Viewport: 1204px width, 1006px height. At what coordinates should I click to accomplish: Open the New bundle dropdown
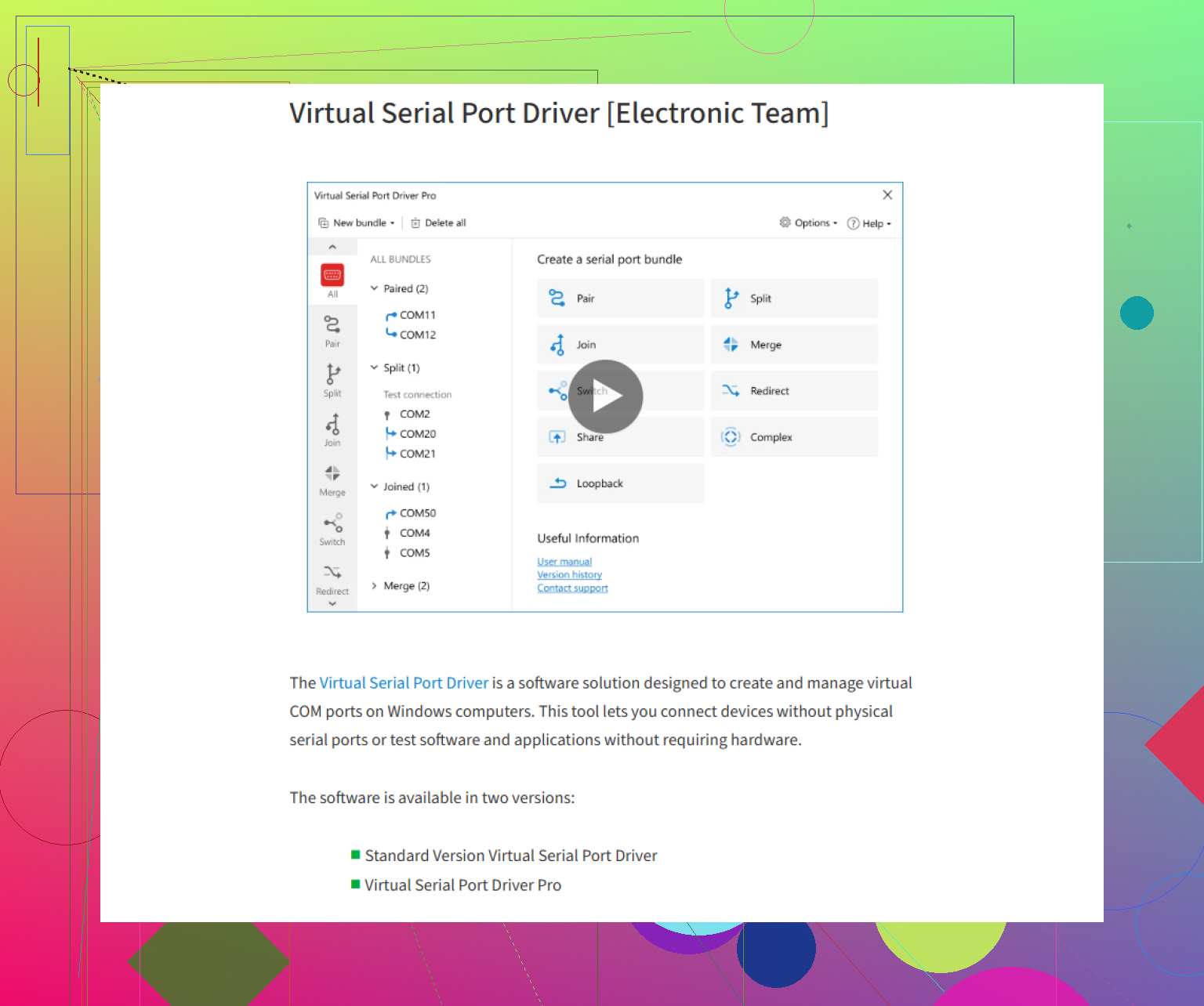pyautogui.click(x=357, y=223)
